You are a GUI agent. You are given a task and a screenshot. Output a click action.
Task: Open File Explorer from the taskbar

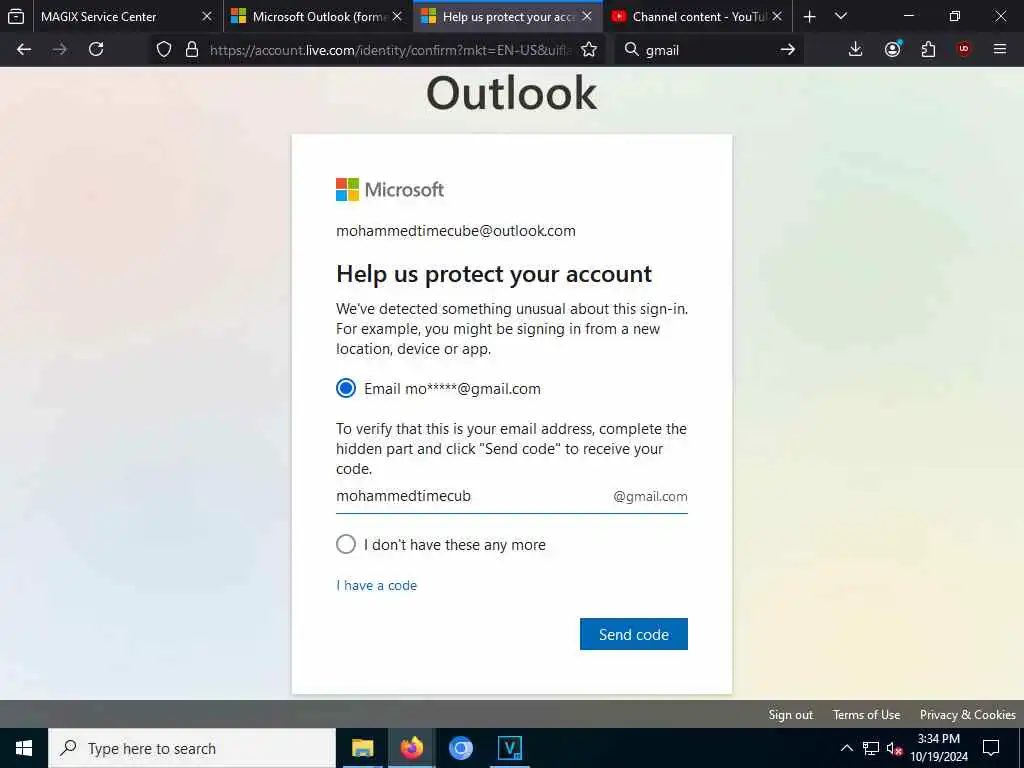(362, 748)
